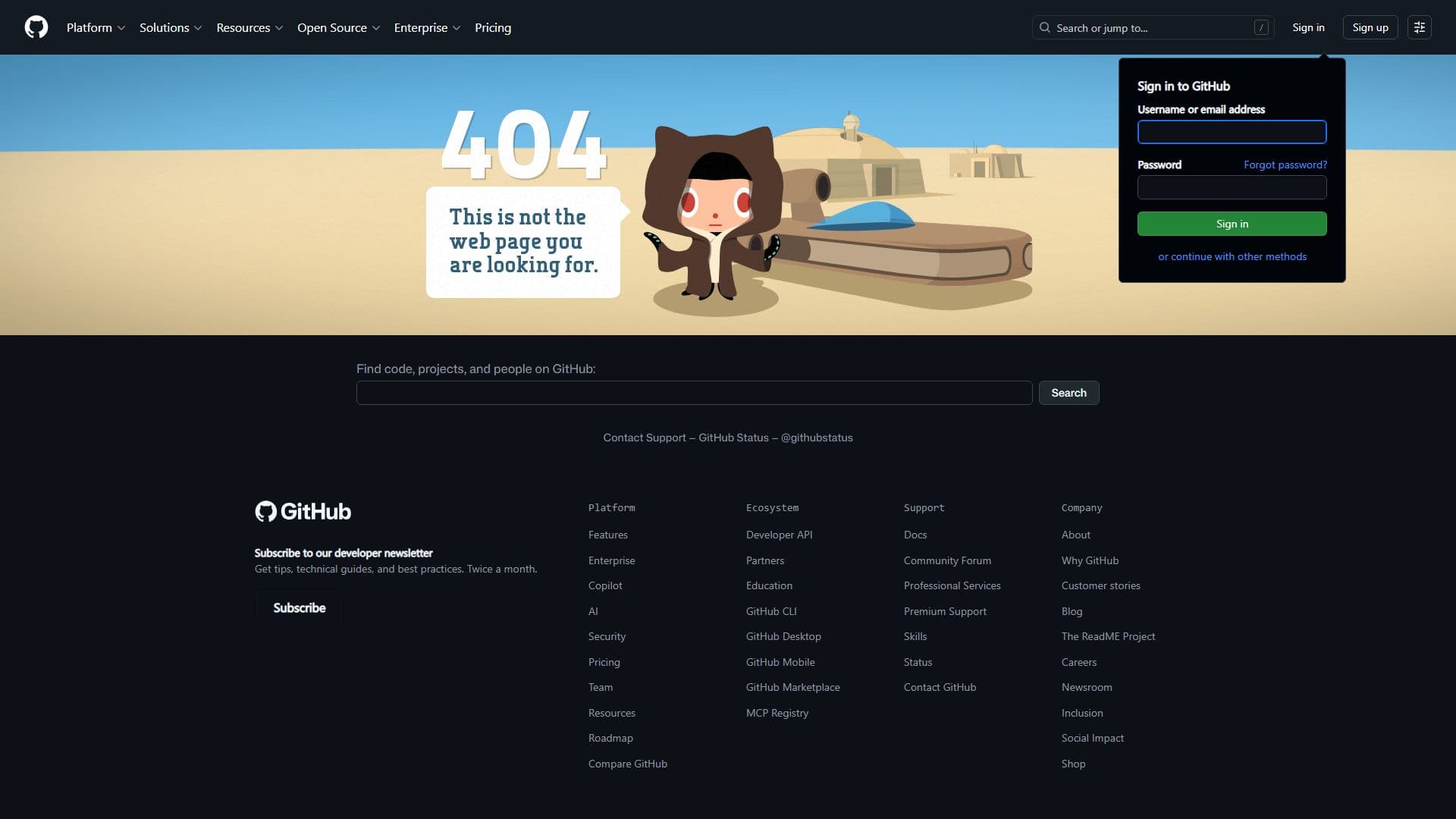Image resolution: width=1456 pixels, height=819 pixels.
Task: Open Developer API footer link
Action: pyautogui.click(x=779, y=535)
